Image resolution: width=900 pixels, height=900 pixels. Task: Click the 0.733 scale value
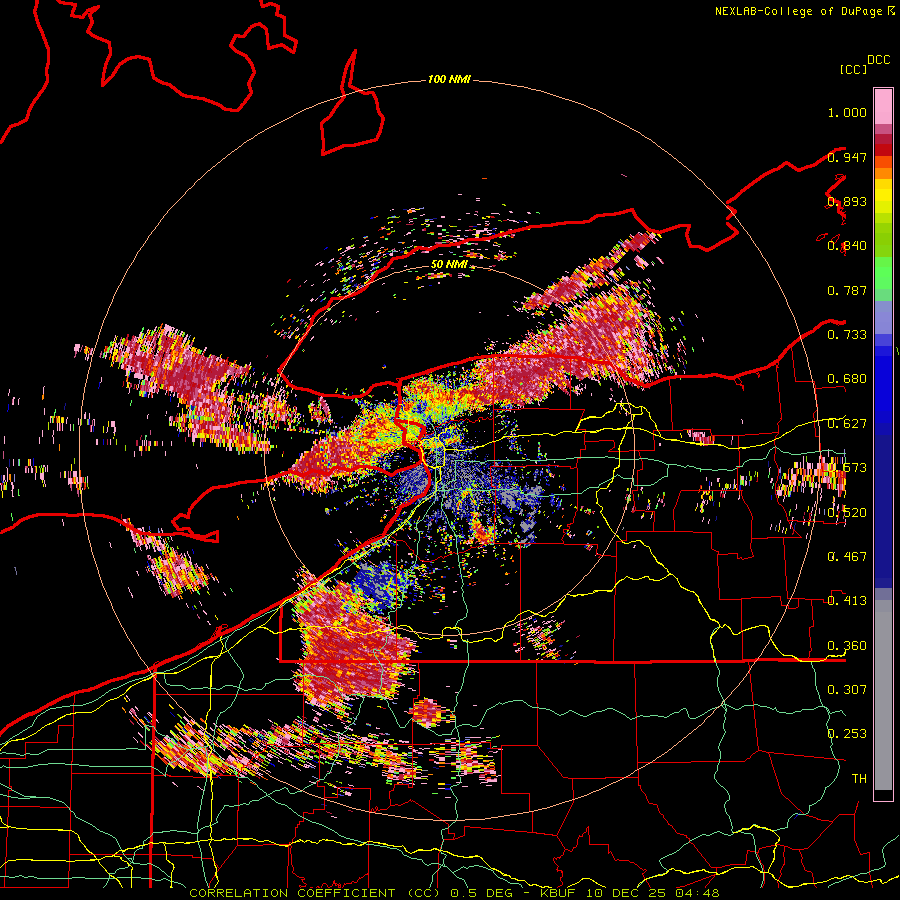(x=847, y=335)
